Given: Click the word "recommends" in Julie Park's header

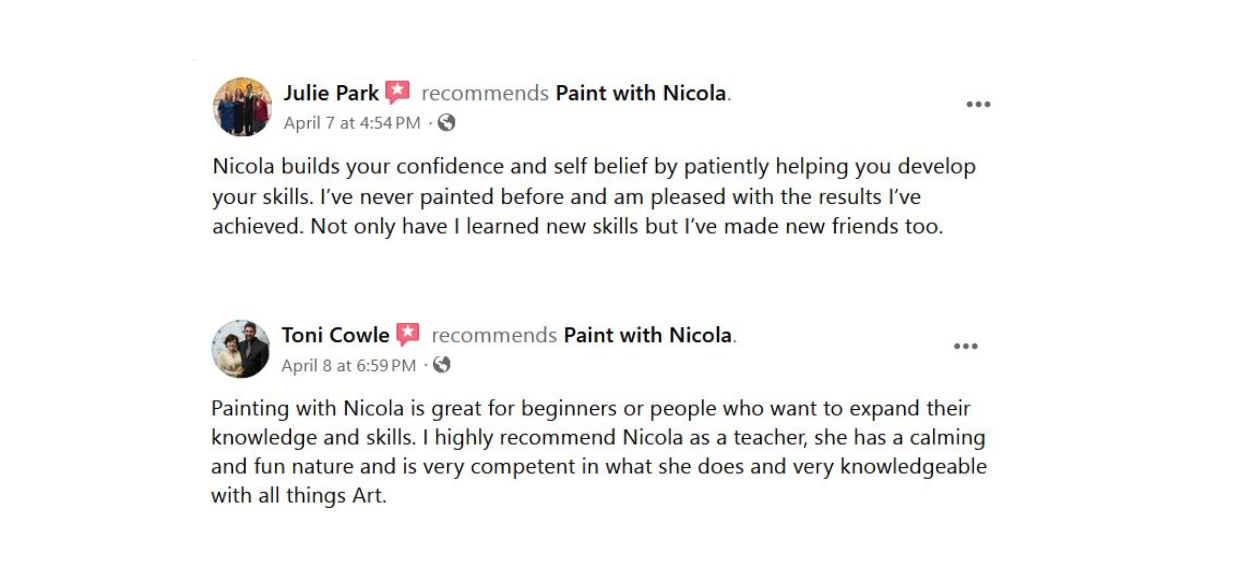Looking at the screenshot, I should (x=485, y=93).
